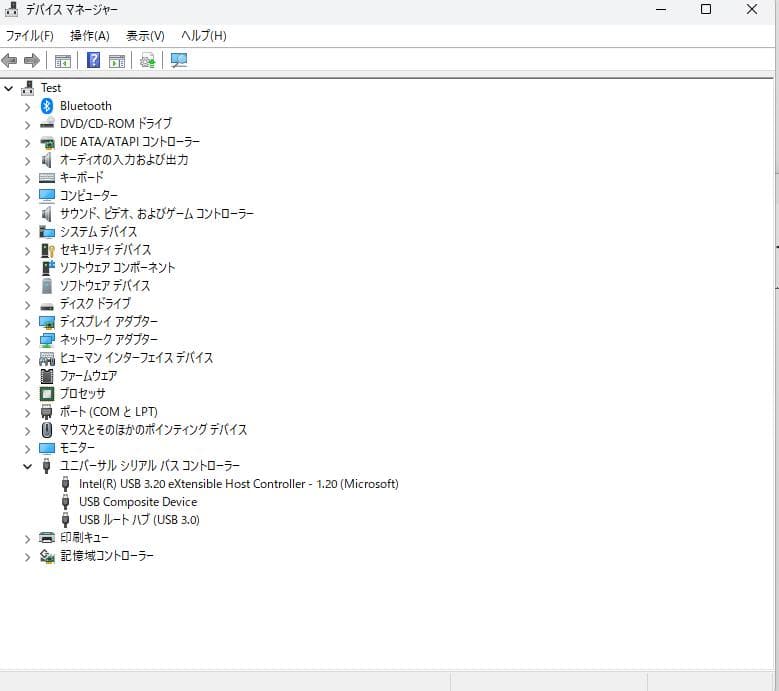The height and width of the screenshot is (691, 779).
Task: Expand the システム デバイス arrow
Action: coord(27,232)
